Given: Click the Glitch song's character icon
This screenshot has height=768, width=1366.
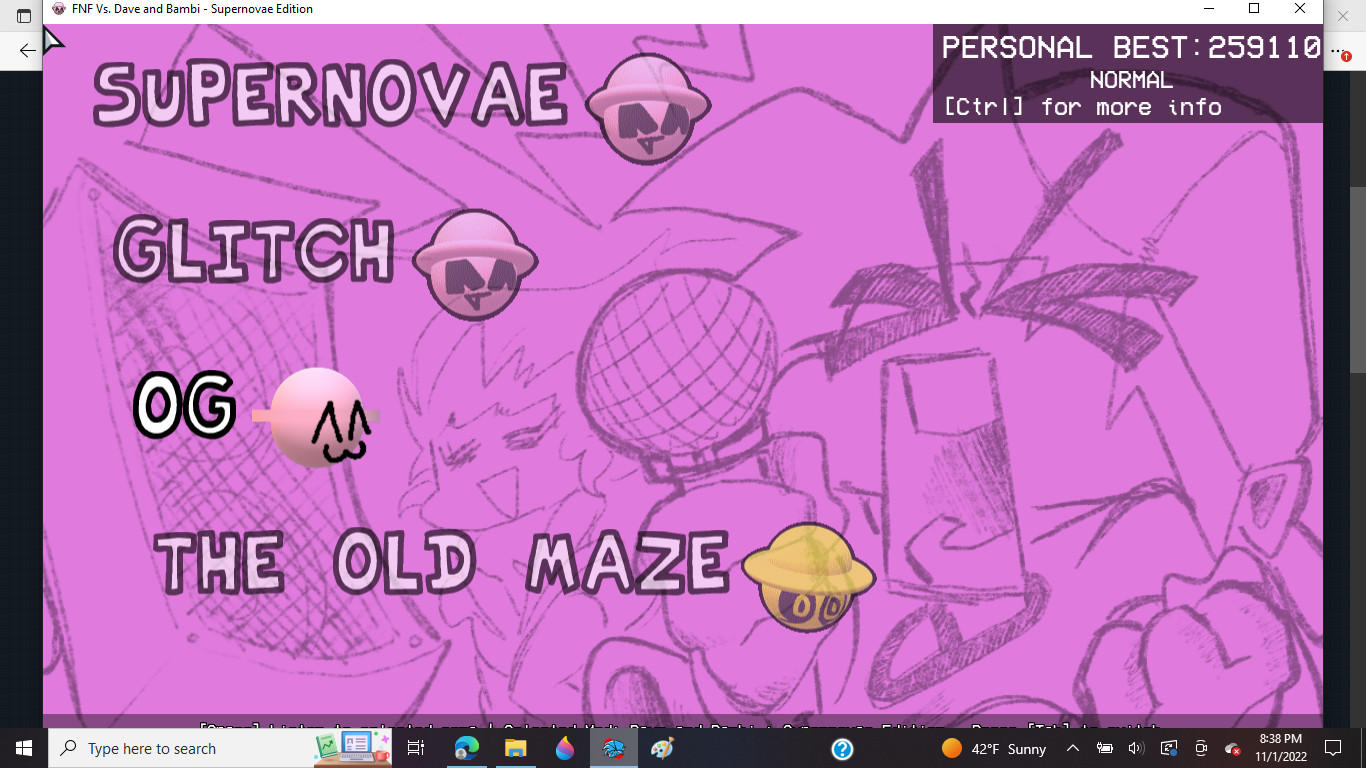Looking at the screenshot, I should click(x=476, y=265).
